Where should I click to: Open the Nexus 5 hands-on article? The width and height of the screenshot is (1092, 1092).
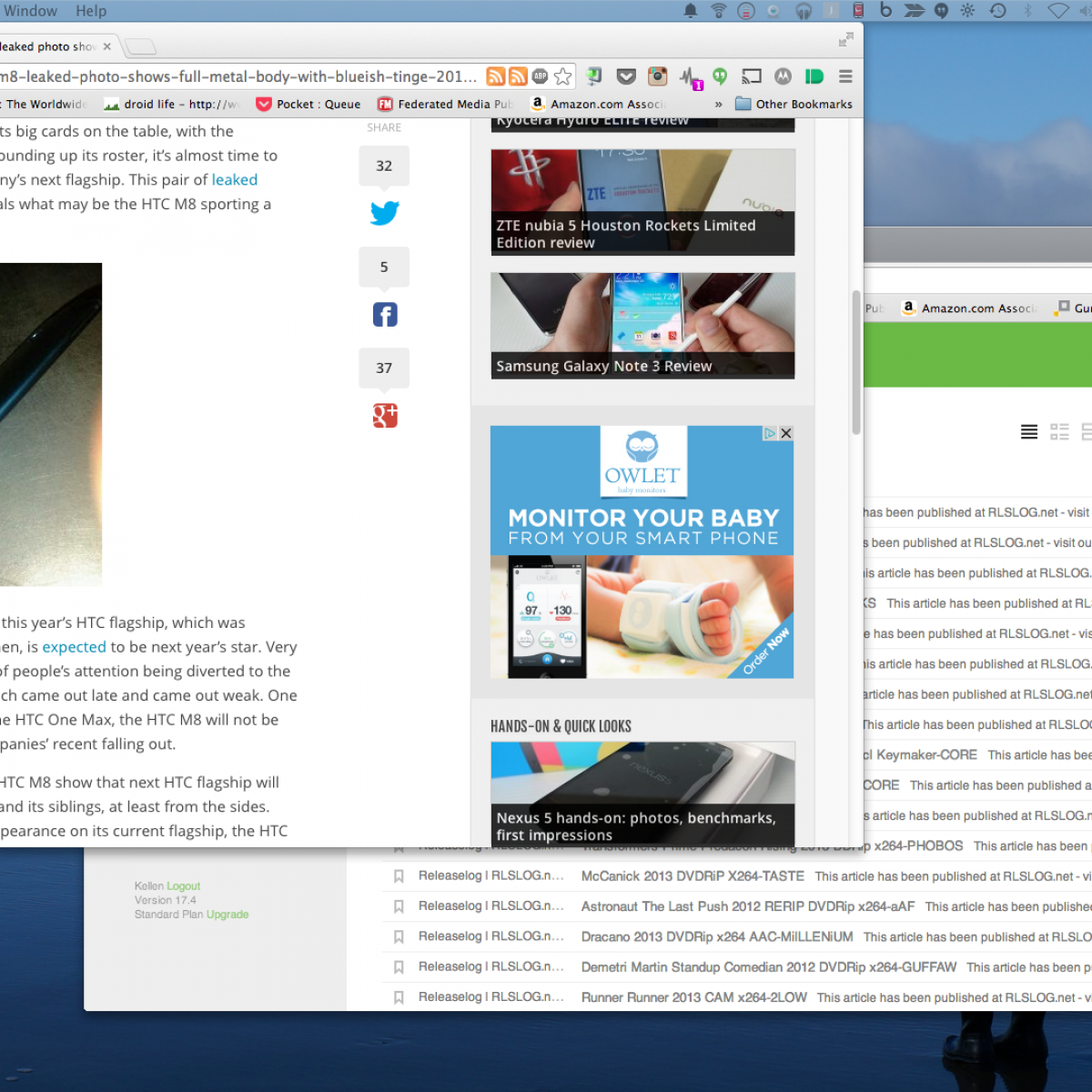pyautogui.click(x=643, y=794)
